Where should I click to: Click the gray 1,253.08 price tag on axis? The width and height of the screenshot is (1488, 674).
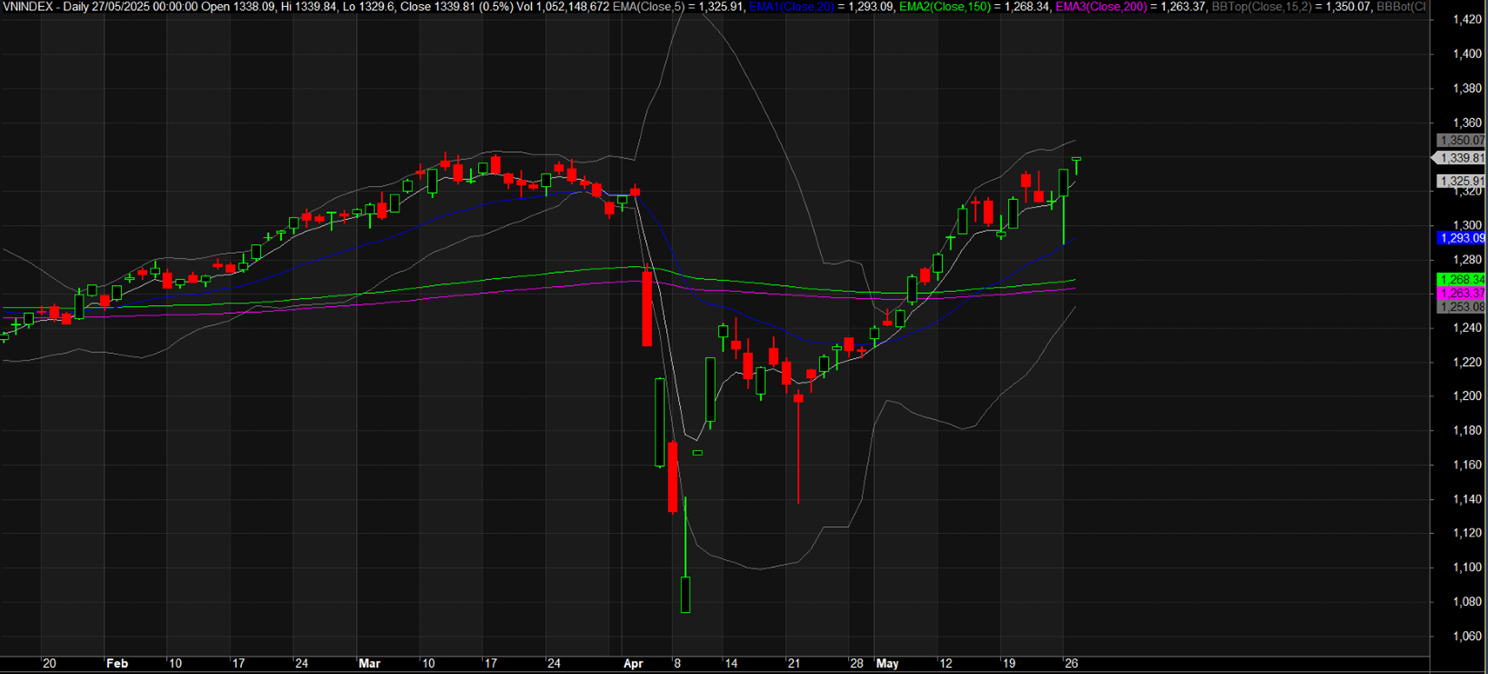click(1461, 306)
